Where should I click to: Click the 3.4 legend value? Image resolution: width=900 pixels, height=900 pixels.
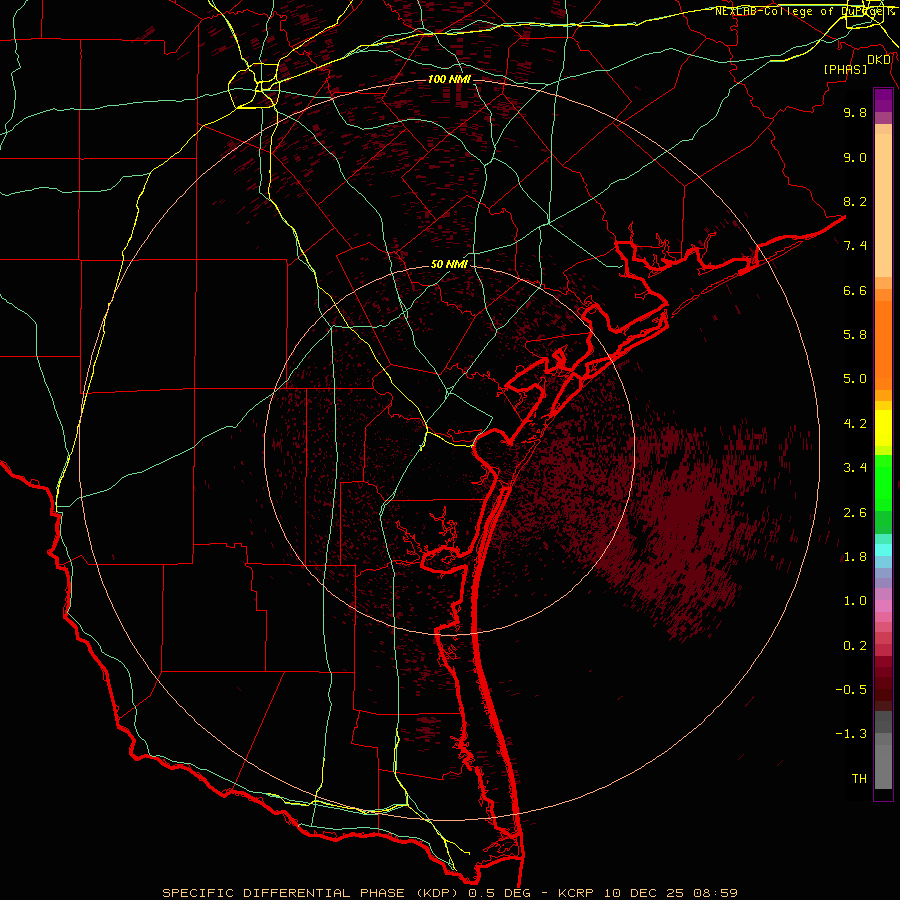[x=855, y=468]
